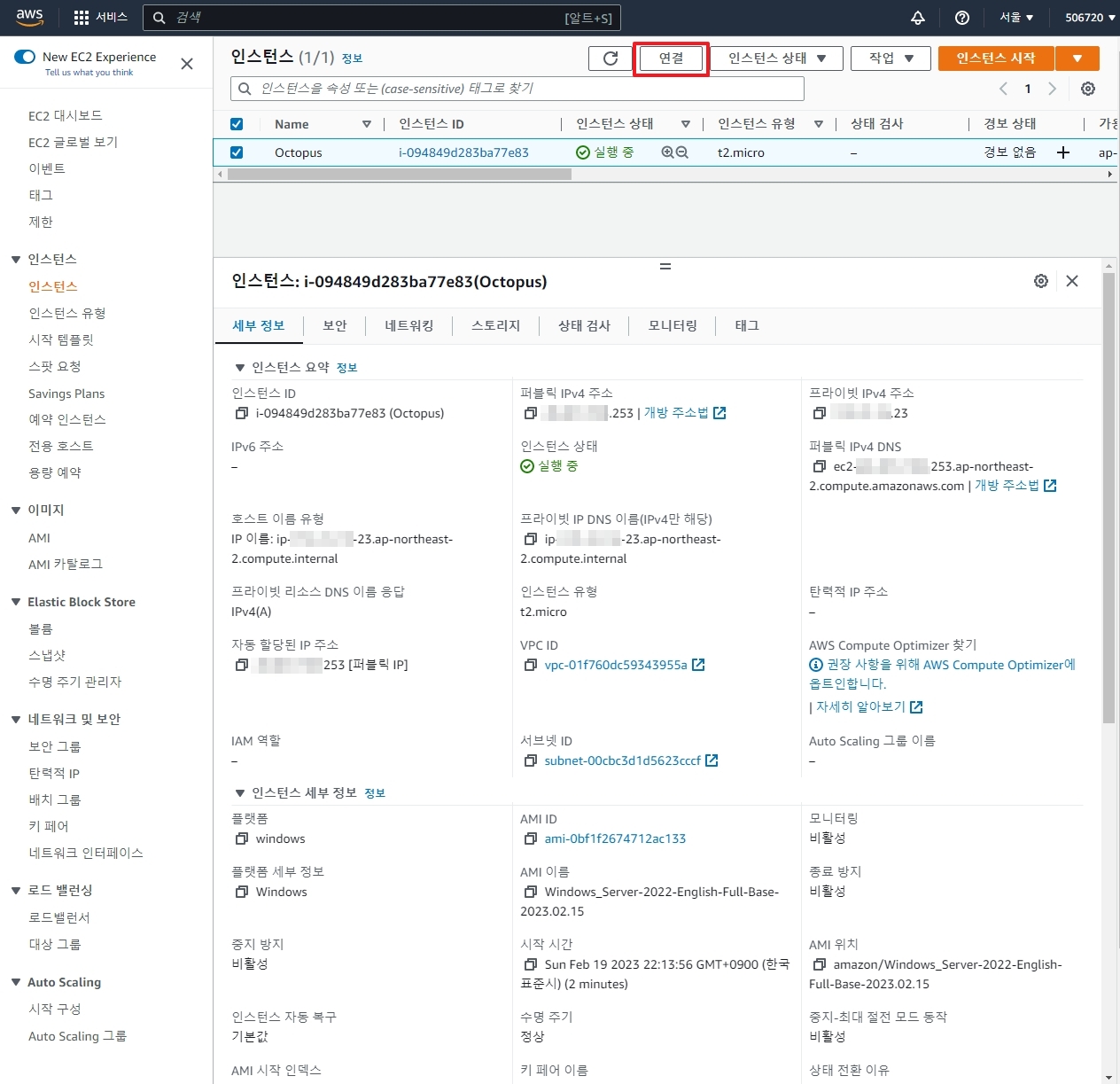The image size is (1120, 1084).
Task: Copy the AMI ID
Action: click(530, 838)
